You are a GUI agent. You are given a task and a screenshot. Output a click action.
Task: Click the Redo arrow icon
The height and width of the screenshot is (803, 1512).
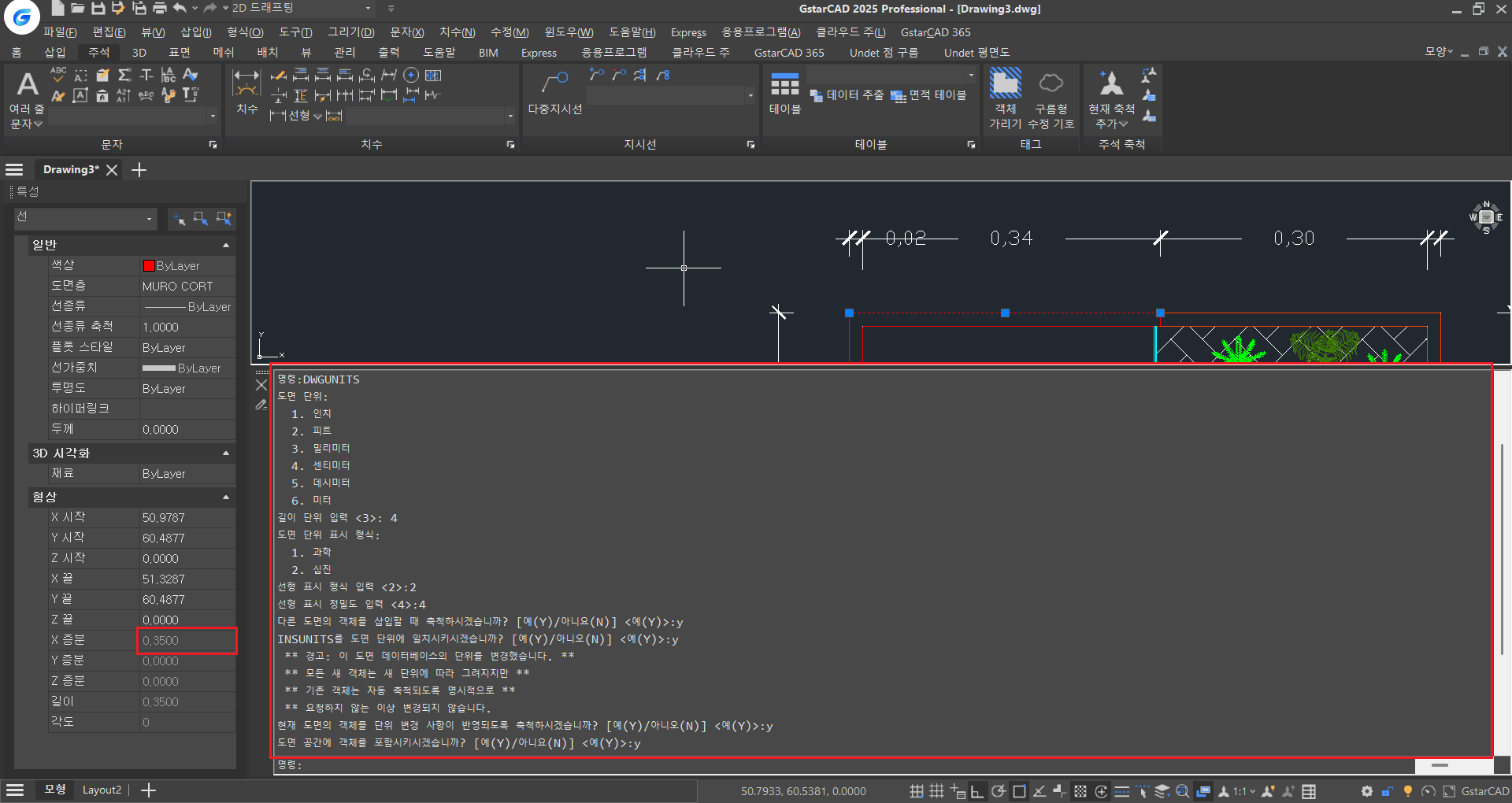click(x=209, y=9)
